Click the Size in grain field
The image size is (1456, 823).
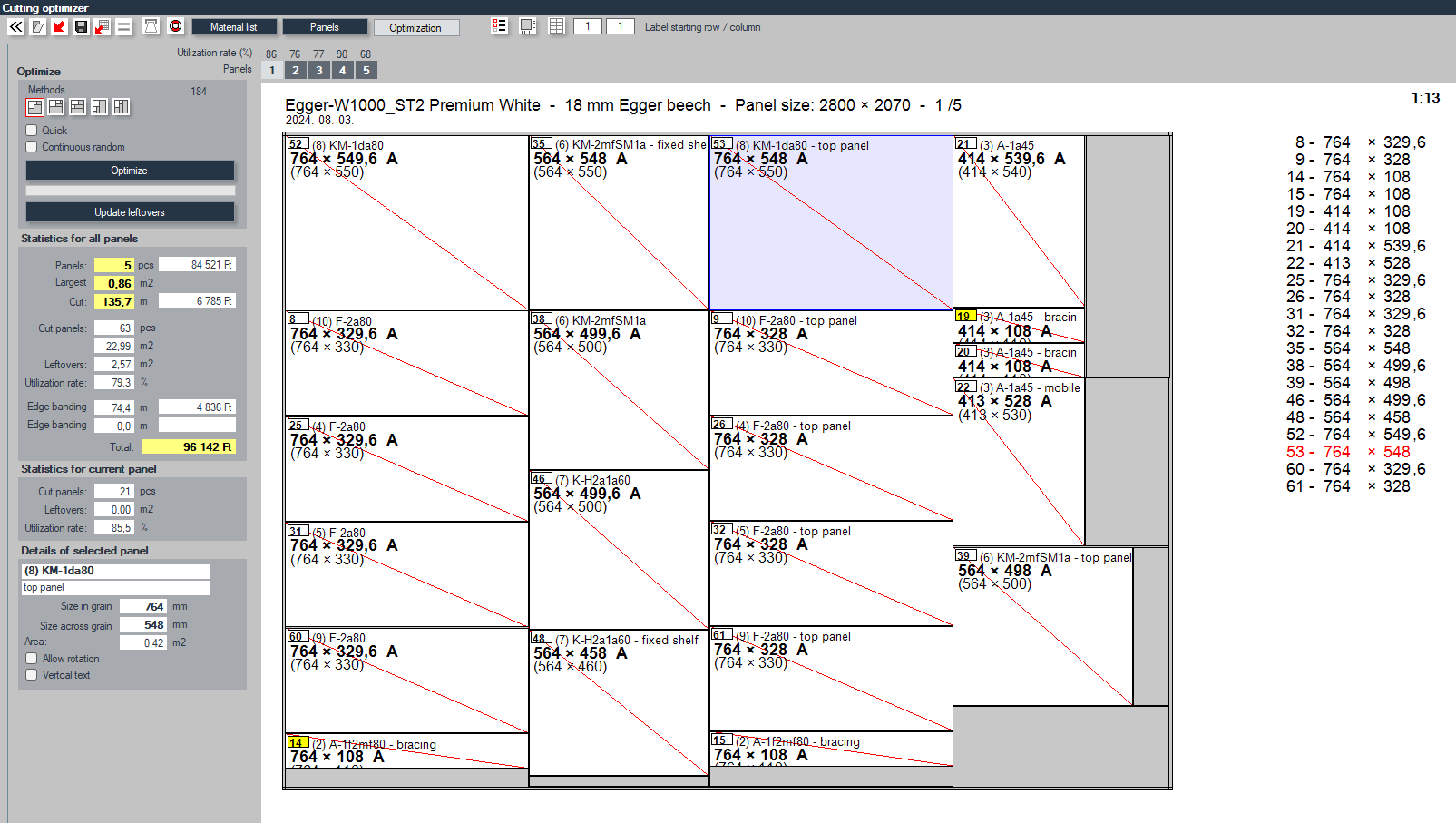tap(142, 606)
